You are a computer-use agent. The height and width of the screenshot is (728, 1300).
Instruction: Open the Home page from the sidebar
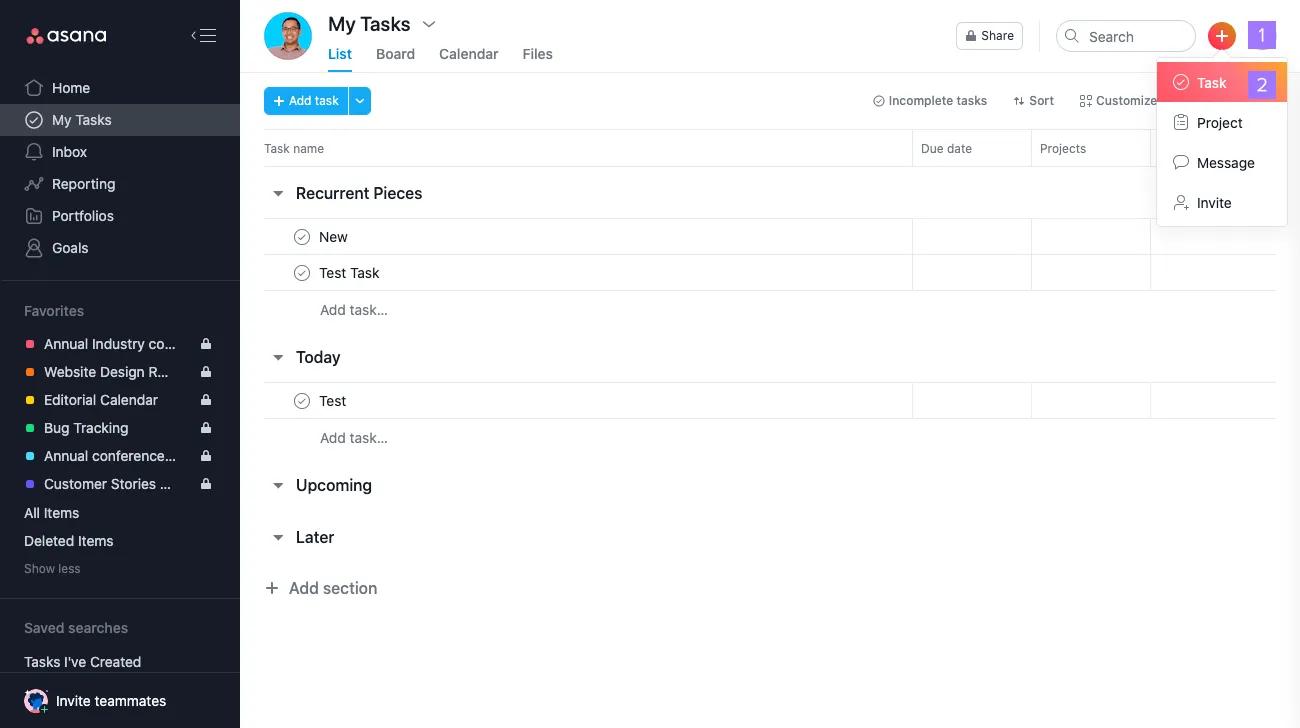(x=70, y=88)
